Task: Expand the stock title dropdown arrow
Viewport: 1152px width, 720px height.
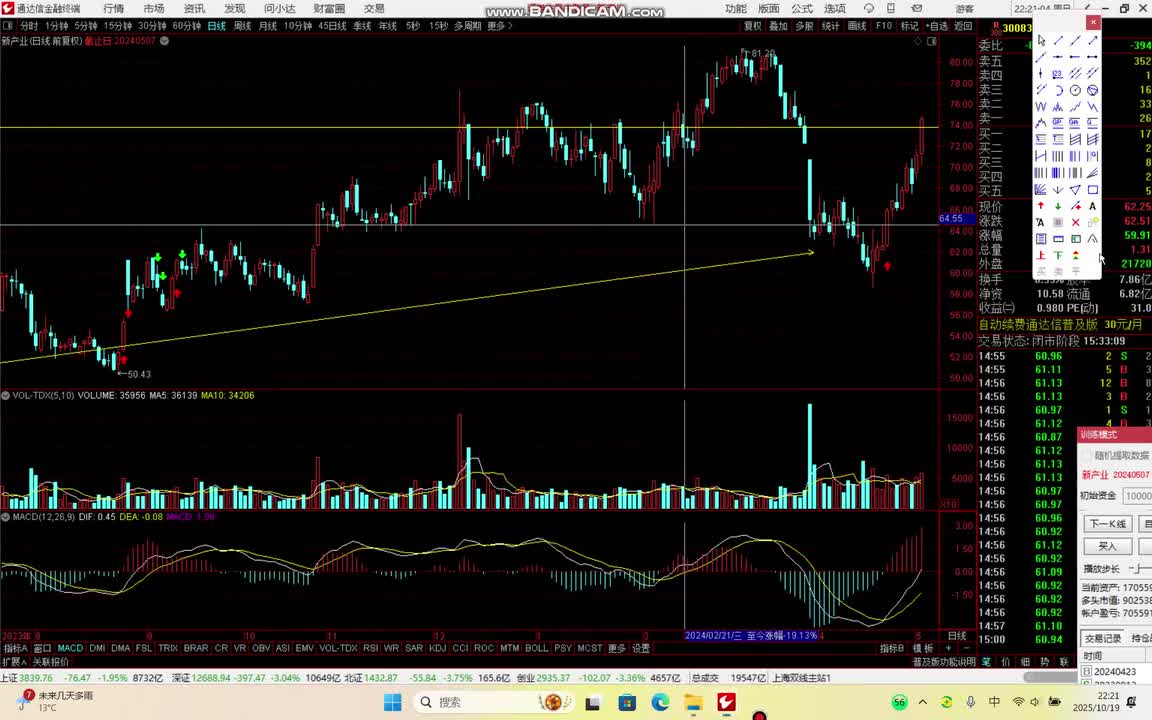Action: pos(165,41)
